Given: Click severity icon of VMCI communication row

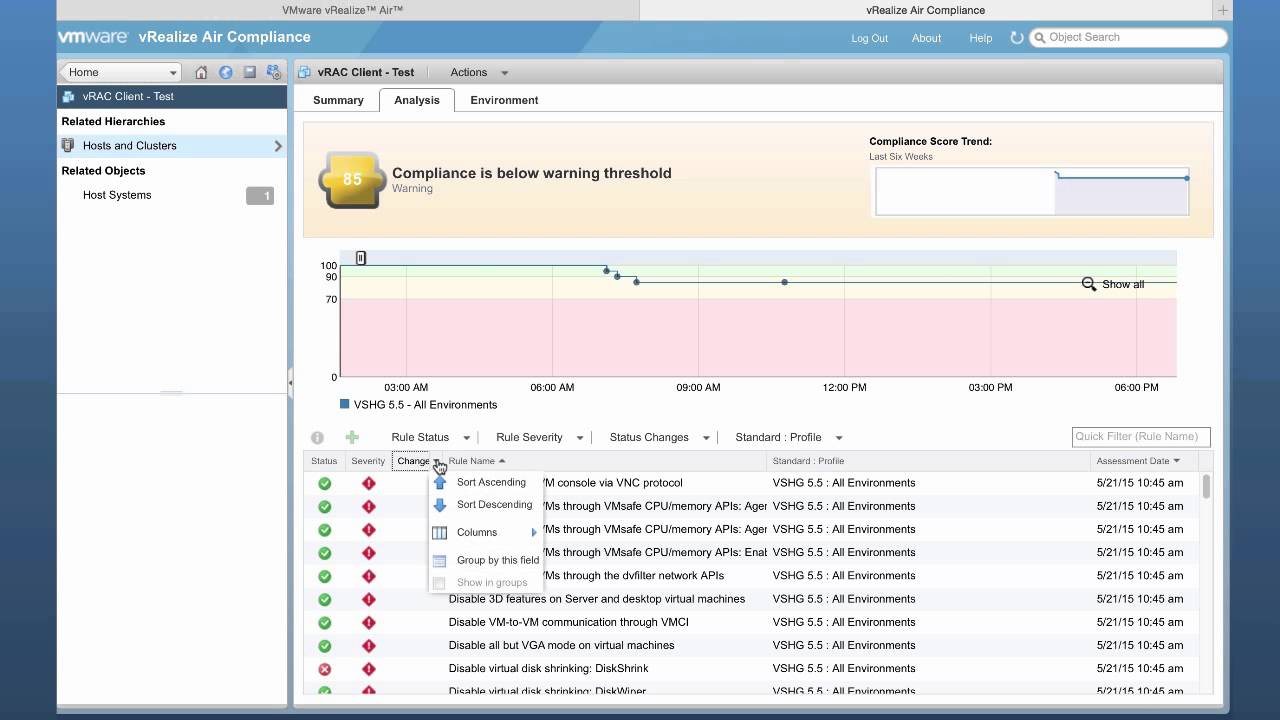Looking at the screenshot, I should (x=368, y=622).
